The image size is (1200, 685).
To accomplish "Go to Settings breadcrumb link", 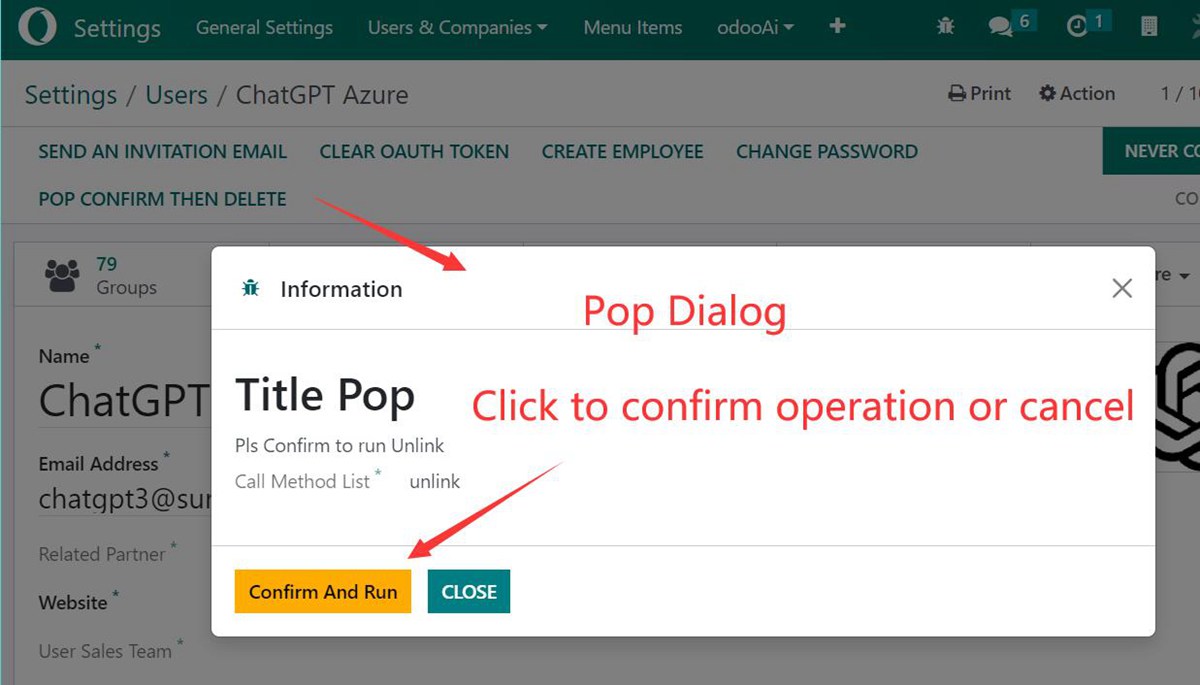I will (70, 95).
